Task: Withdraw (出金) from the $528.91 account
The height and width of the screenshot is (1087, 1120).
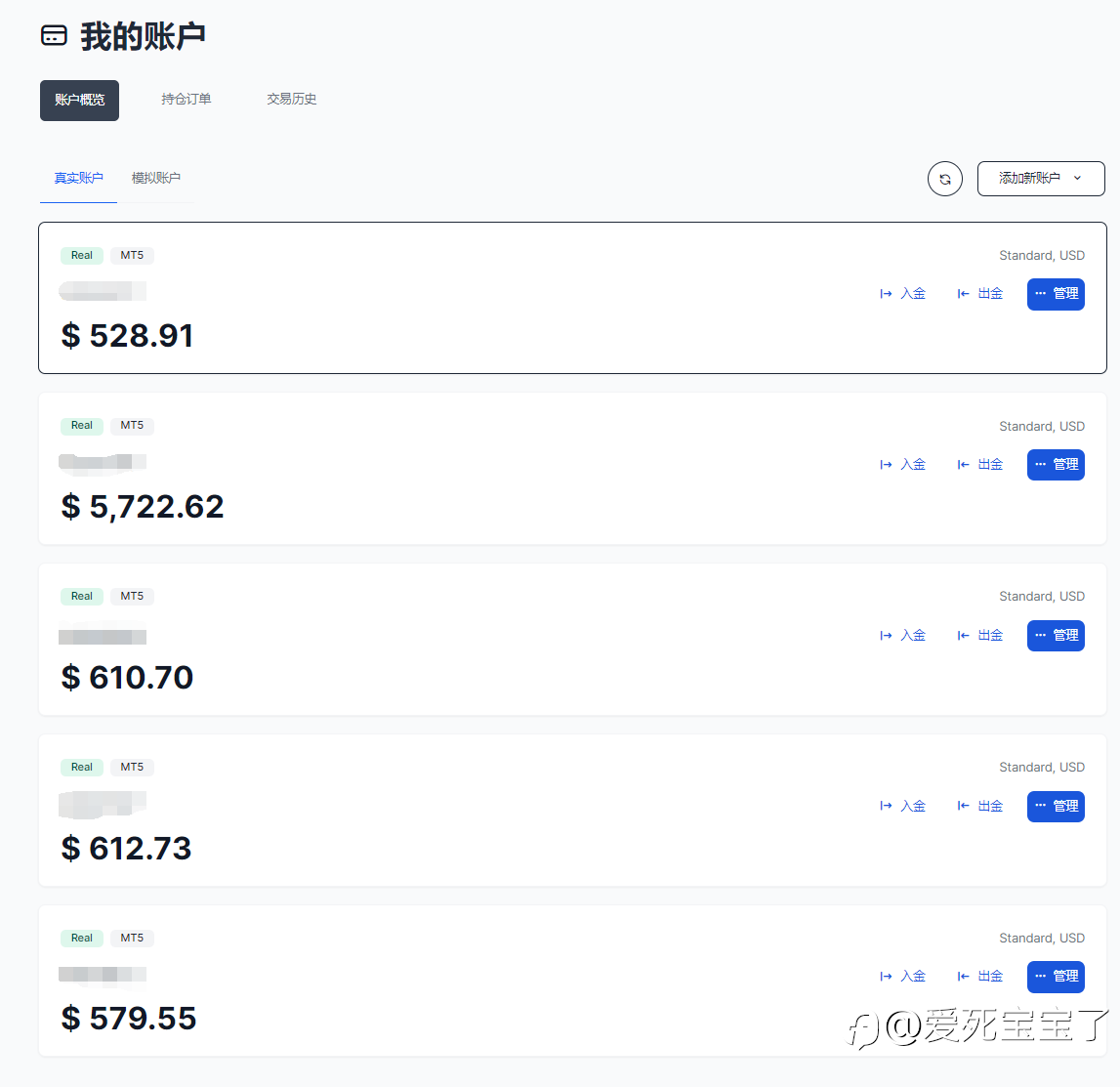Action: 980,294
